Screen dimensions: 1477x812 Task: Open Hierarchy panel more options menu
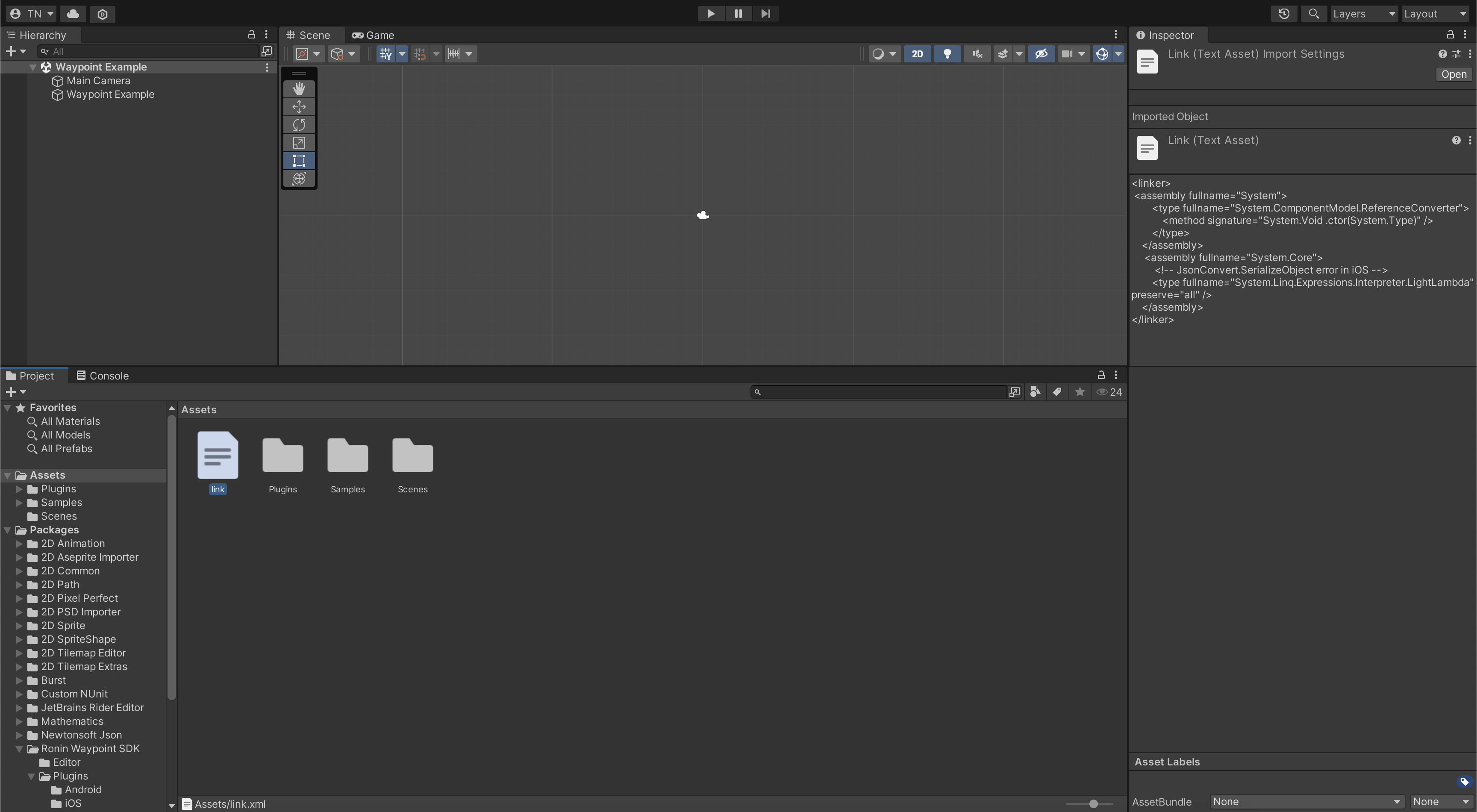pos(266,35)
